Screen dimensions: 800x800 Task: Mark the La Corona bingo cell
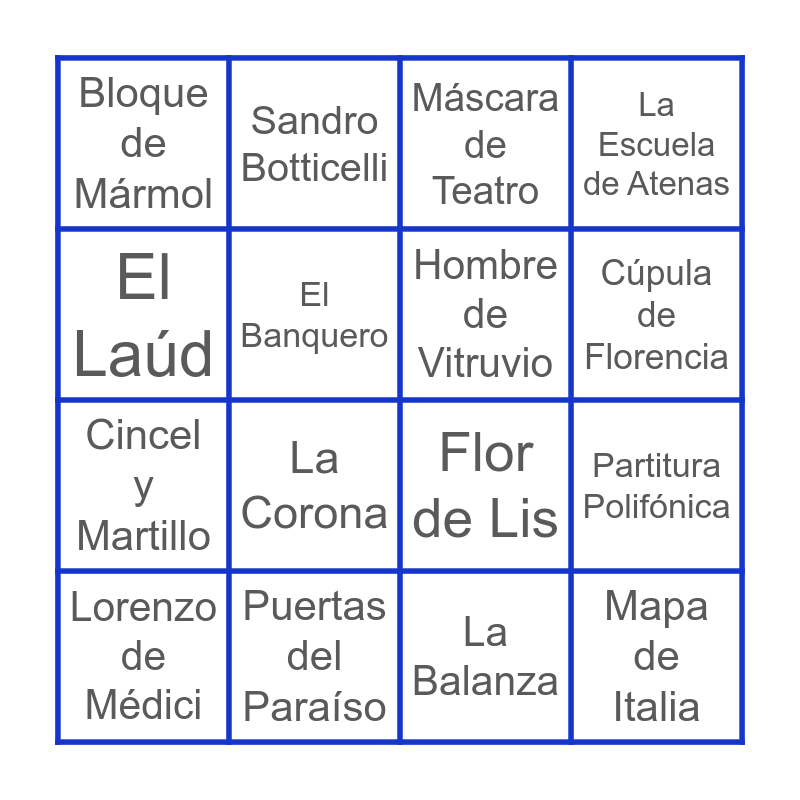tap(314, 486)
